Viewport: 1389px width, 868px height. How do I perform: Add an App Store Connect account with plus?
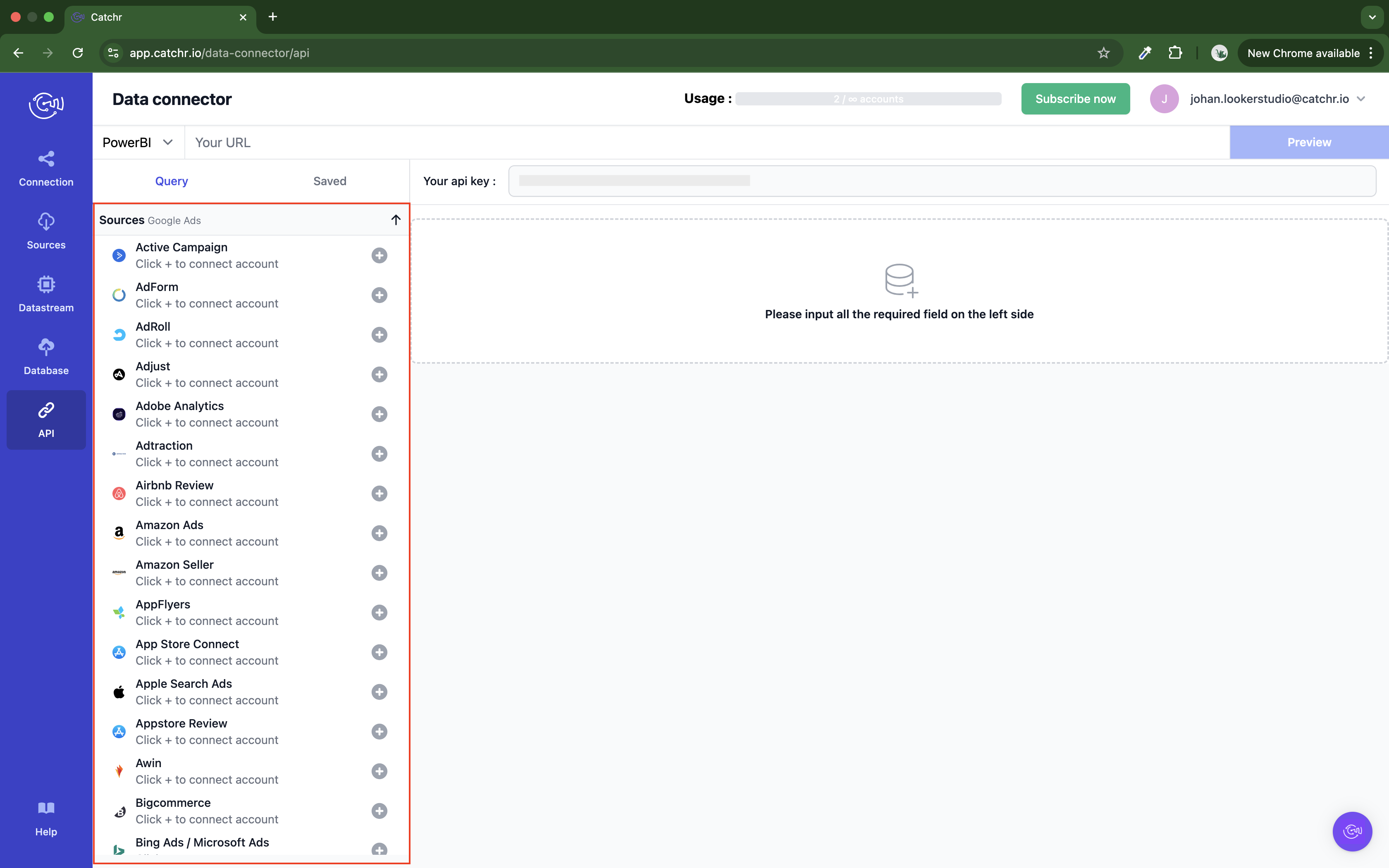click(379, 652)
